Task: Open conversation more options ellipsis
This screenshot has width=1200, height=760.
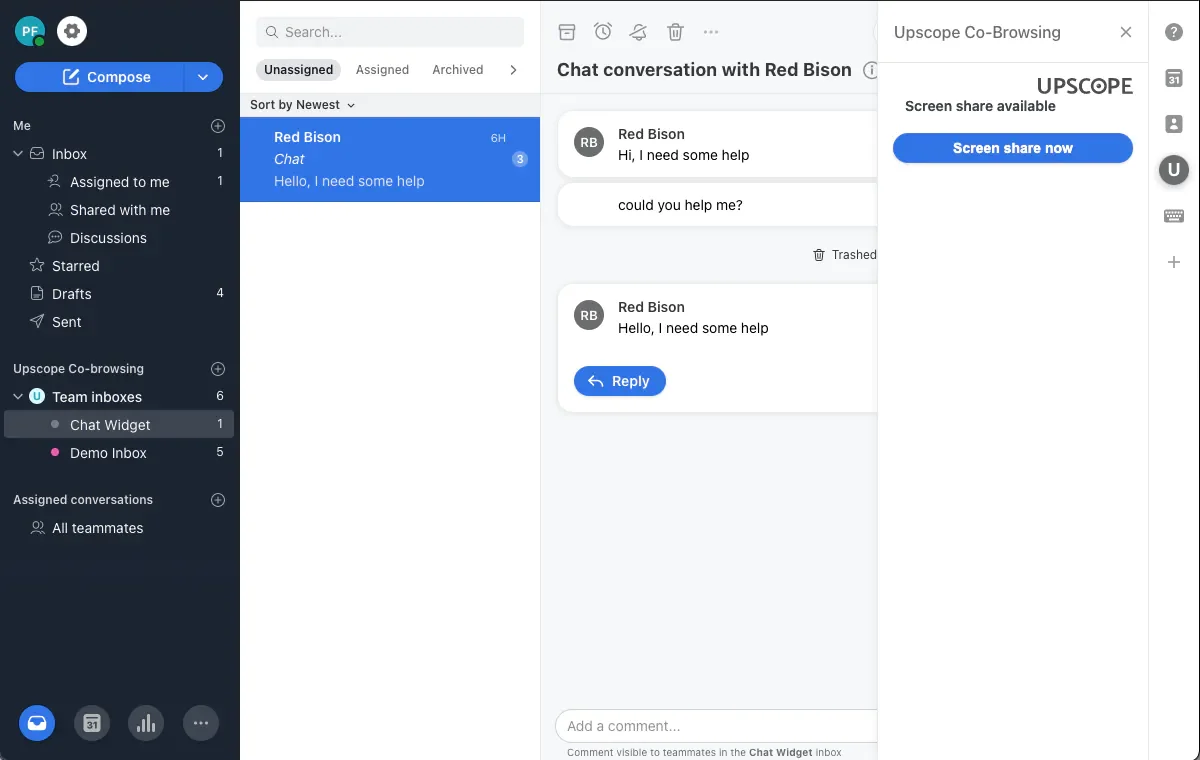Action: coord(711,32)
